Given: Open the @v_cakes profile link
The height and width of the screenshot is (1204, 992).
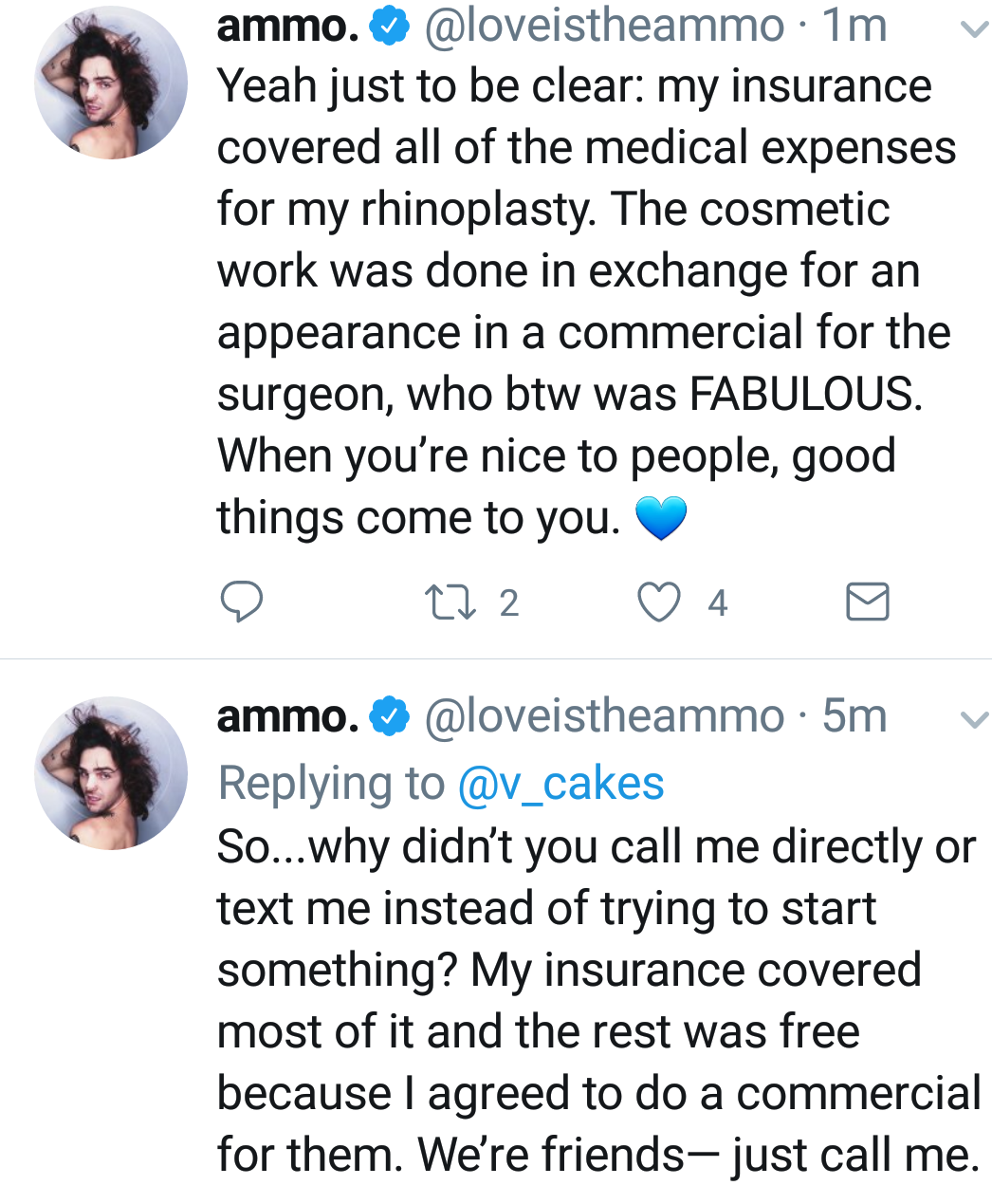Looking at the screenshot, I should pos(560,784).
